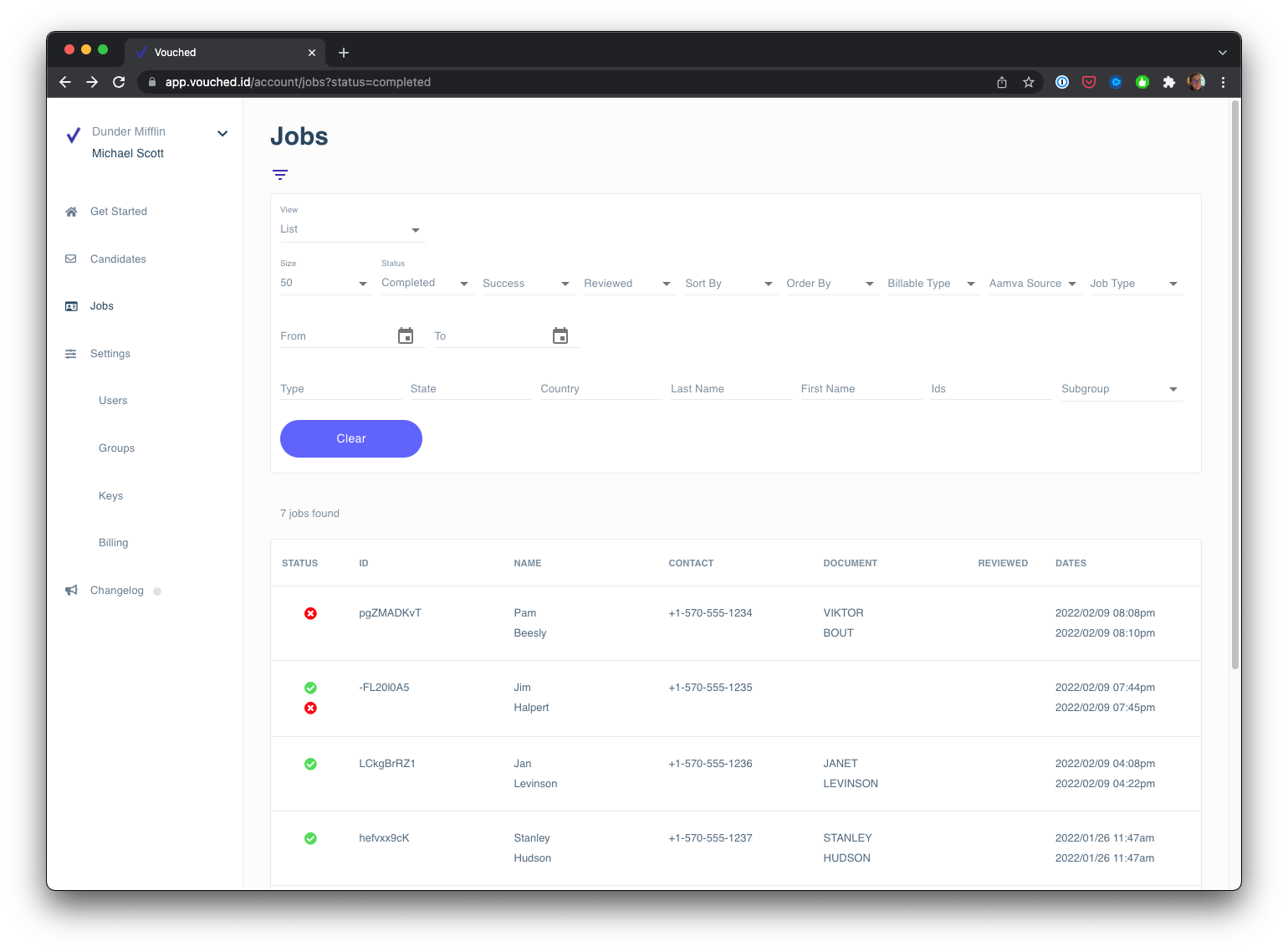Click the green success icon for Jim Halpert

click(x=310, y=688)
